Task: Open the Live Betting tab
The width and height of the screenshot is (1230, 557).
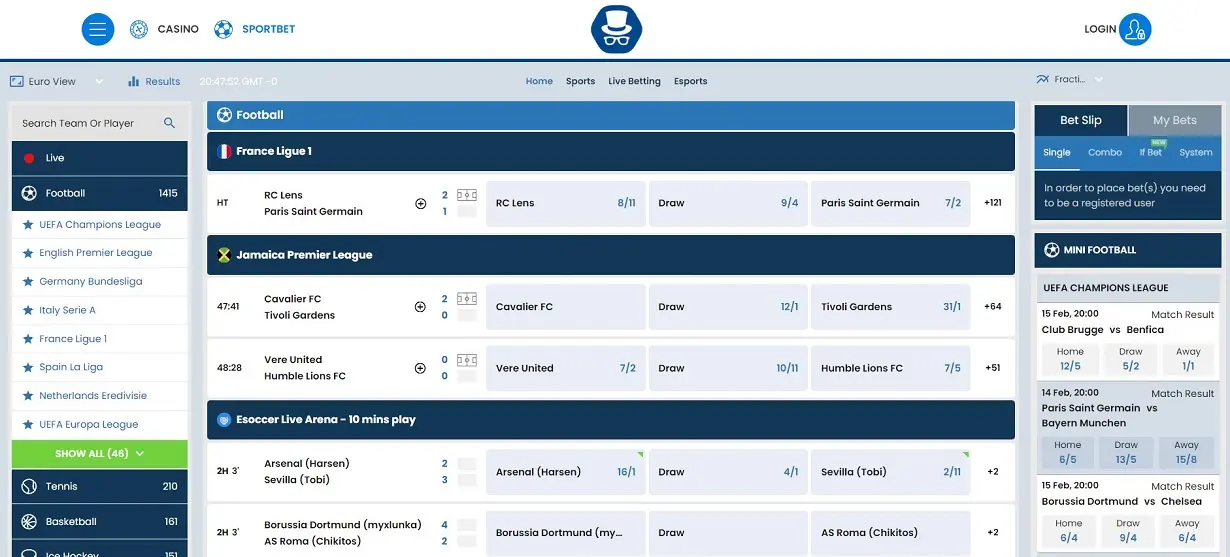Action: pyautogui.click(x=634, y=82)
